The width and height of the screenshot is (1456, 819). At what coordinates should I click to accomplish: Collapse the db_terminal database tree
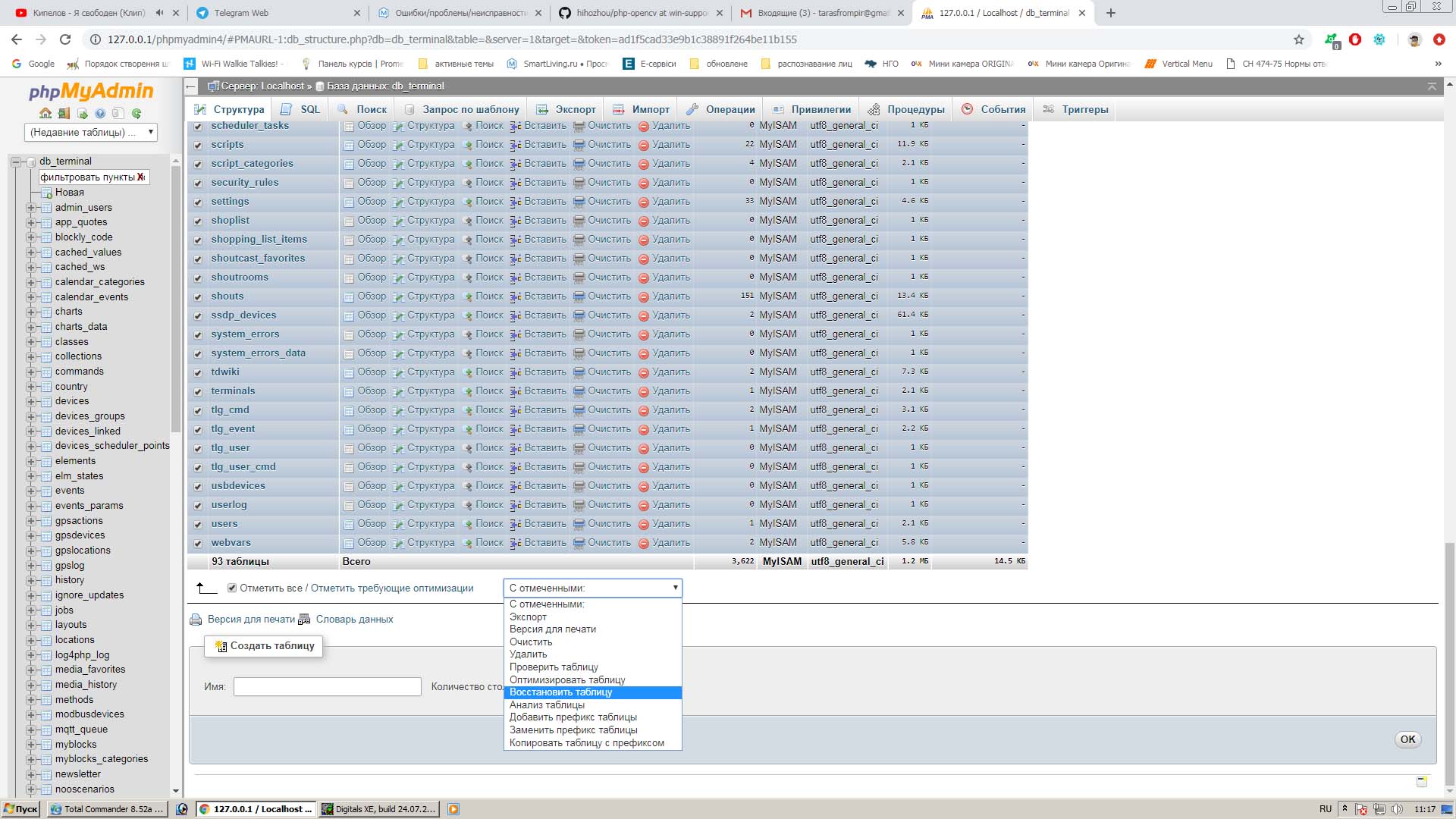point(16,162)
